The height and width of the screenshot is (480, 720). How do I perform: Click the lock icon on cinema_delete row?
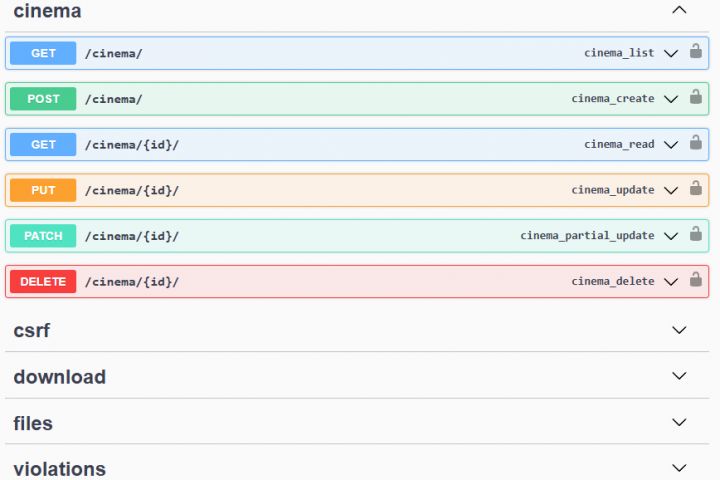pos(695,280)
